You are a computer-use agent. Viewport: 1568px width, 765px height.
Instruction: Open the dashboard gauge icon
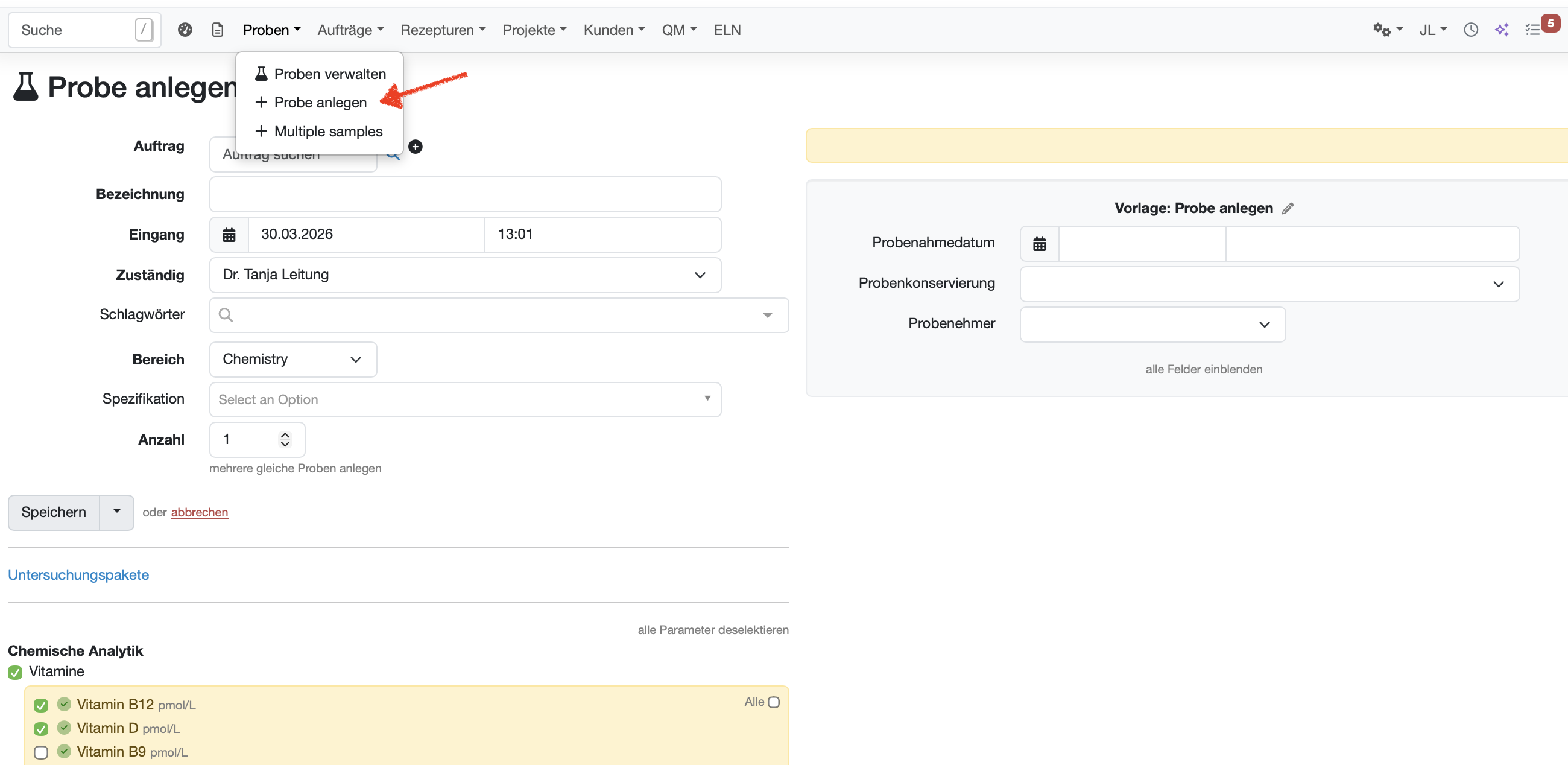coord(185,30)
